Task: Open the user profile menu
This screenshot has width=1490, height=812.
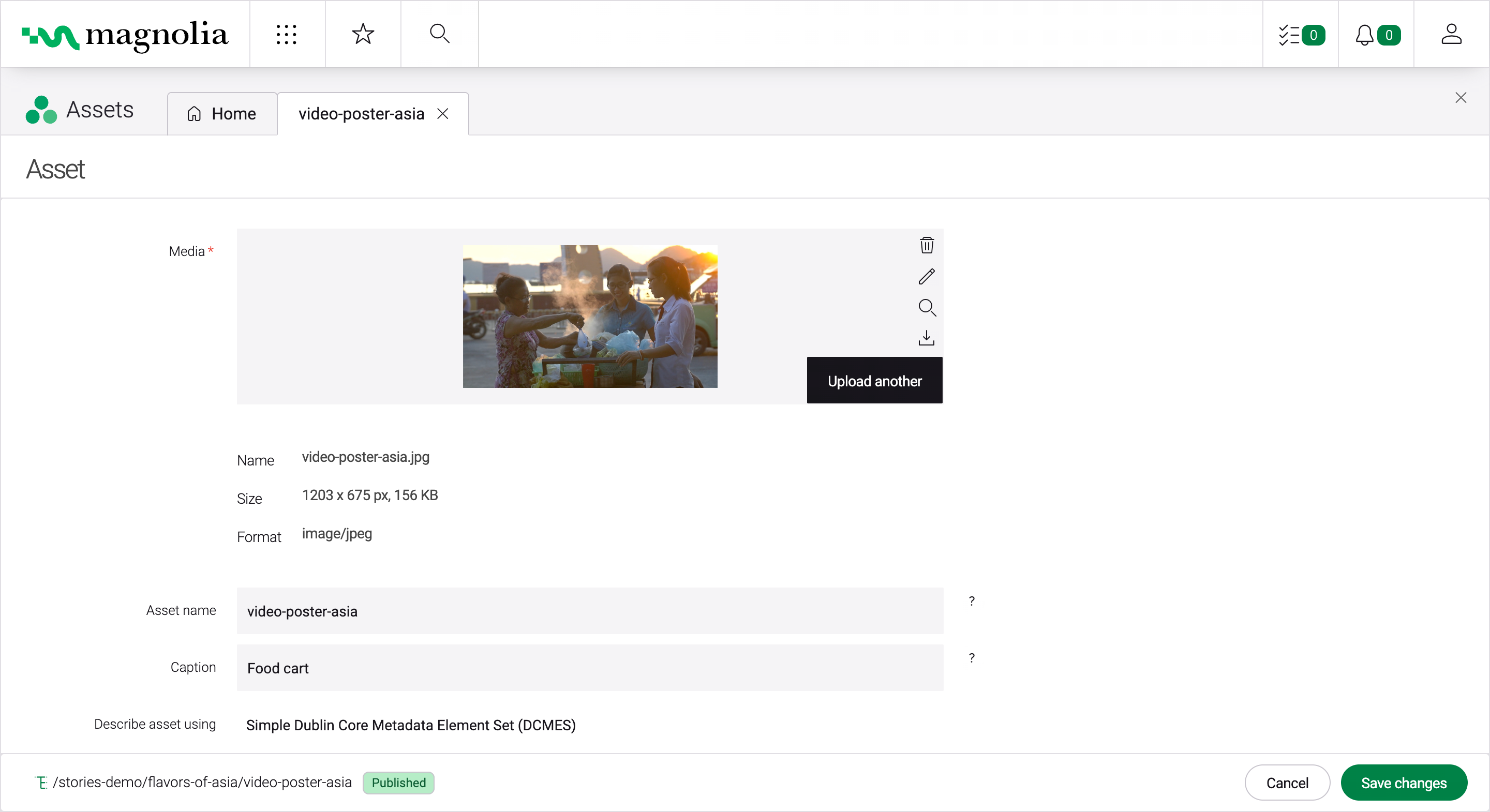Action: pos(1451,34)
